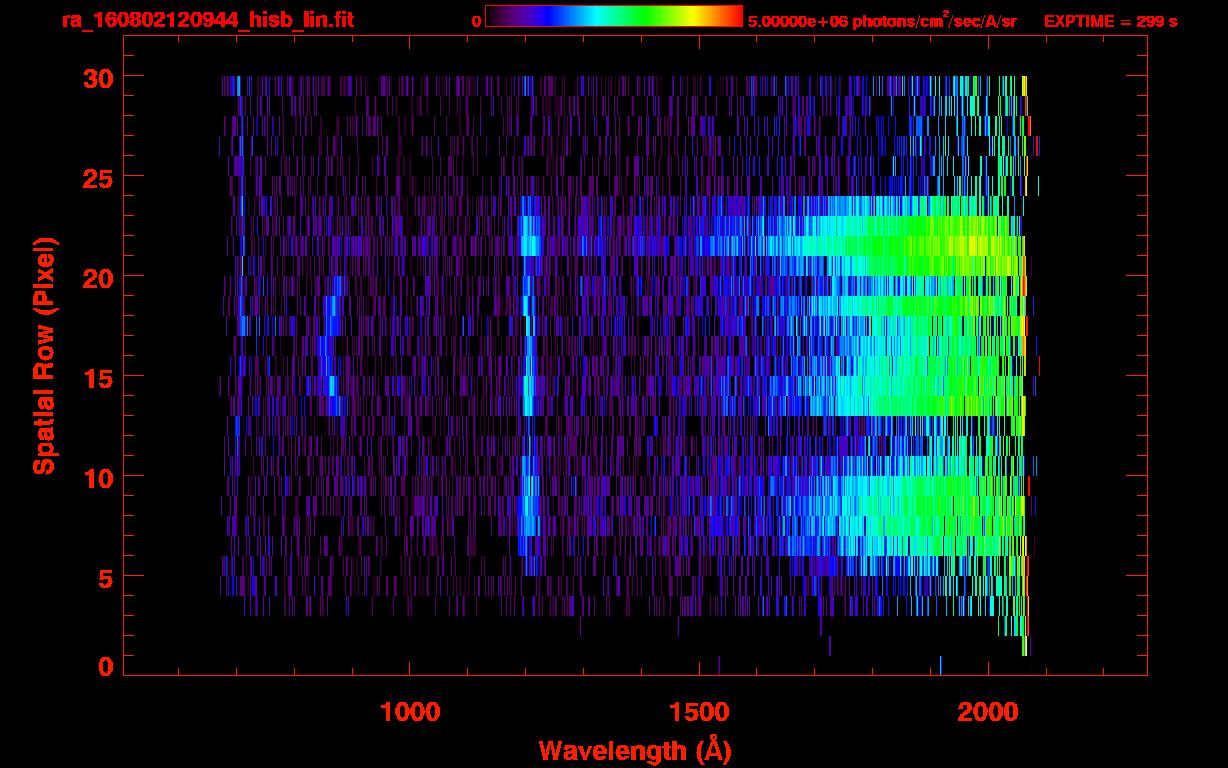This screenshot has width=1228, height=768.
Task: Click the y-axis tick label 25
Action: (x=99, y=177)
